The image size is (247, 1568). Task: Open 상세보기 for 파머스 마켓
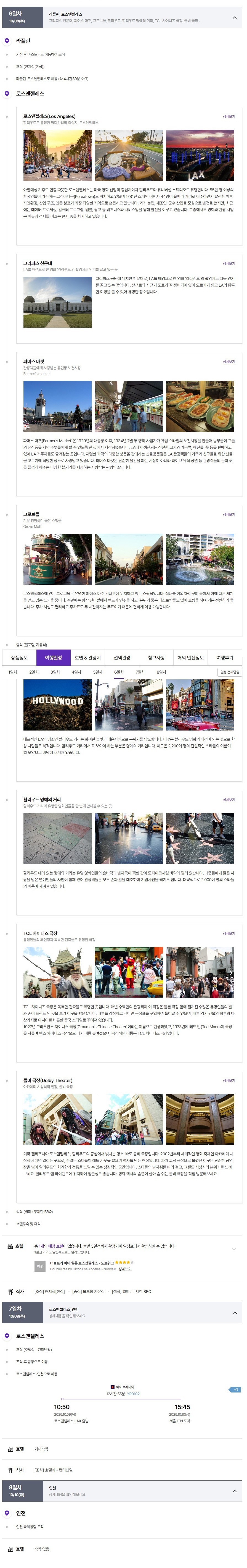229,362
